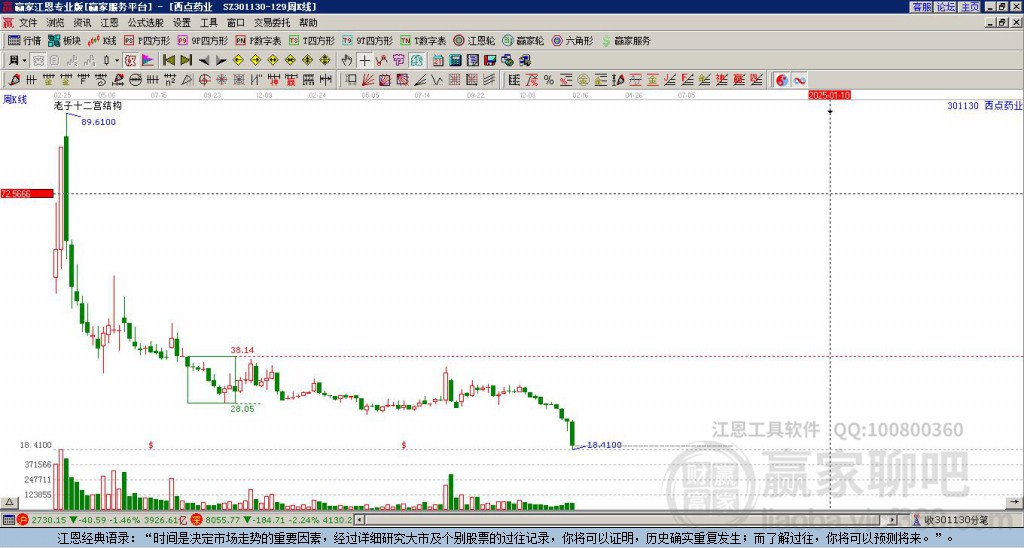Open the 行情 market quotes view

click(x=24, y=40)
